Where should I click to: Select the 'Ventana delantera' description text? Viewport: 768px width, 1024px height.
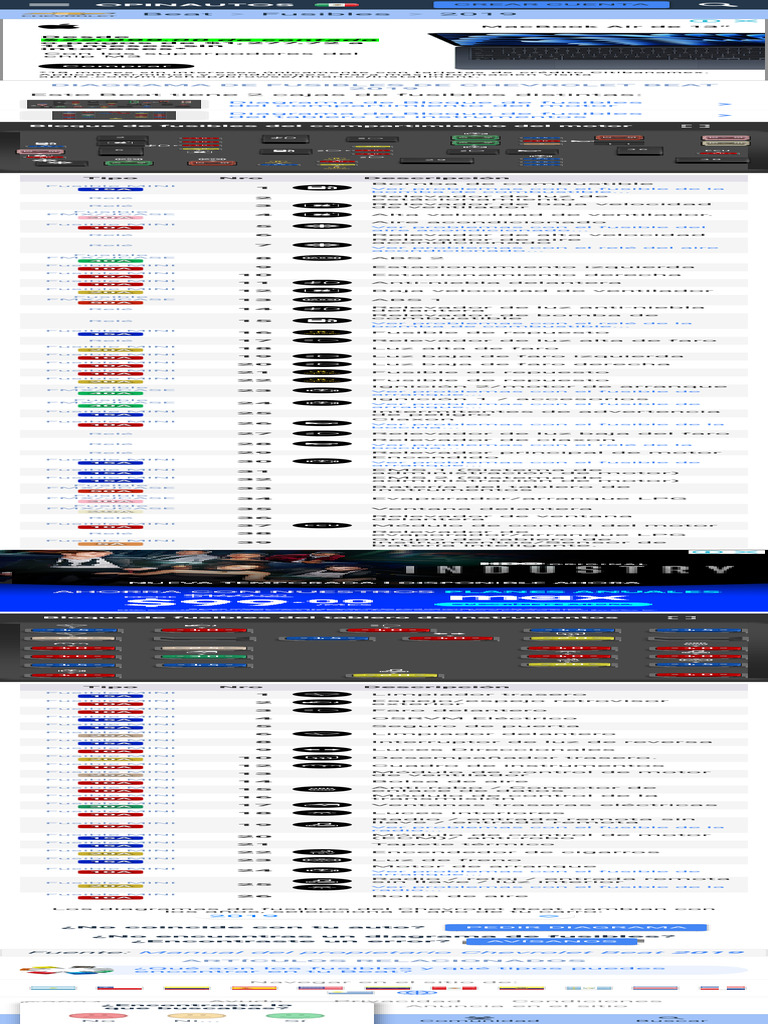[x=482, y=508]
